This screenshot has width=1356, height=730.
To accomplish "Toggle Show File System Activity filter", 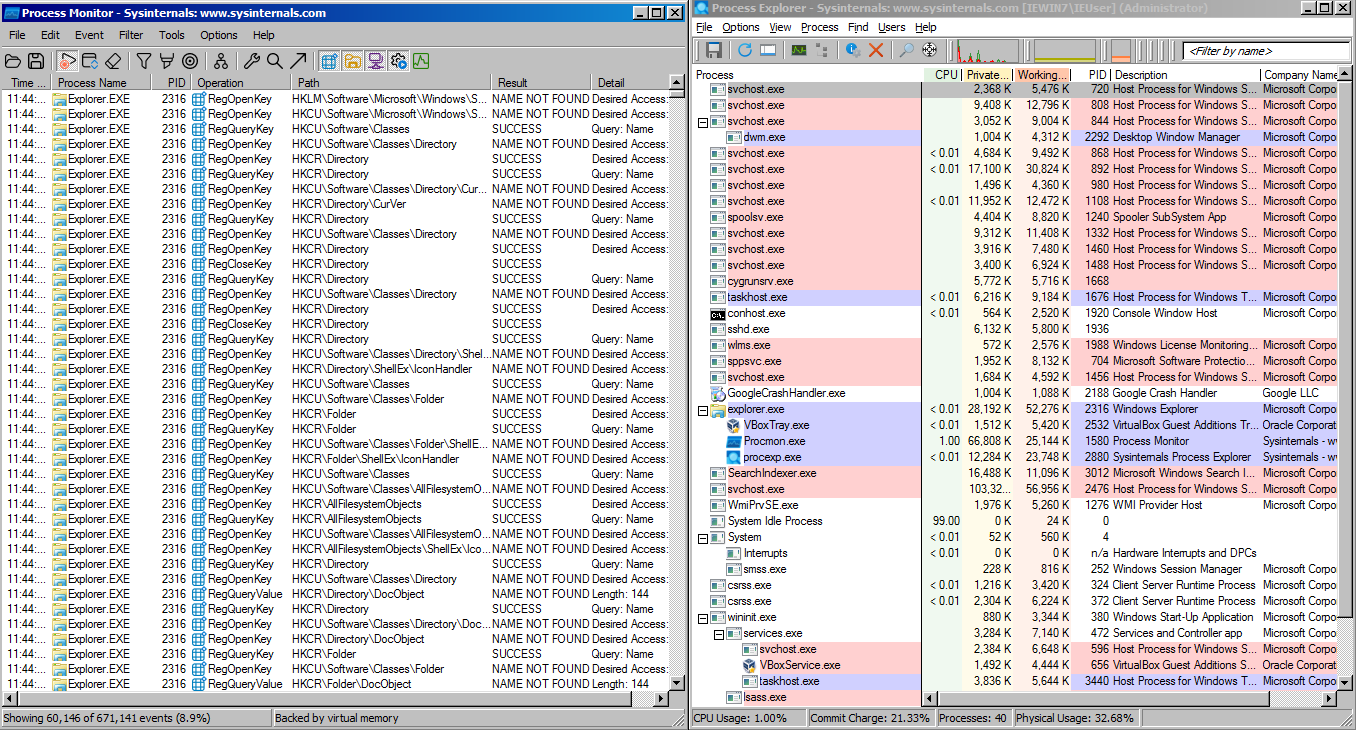I will pos(352,61).
